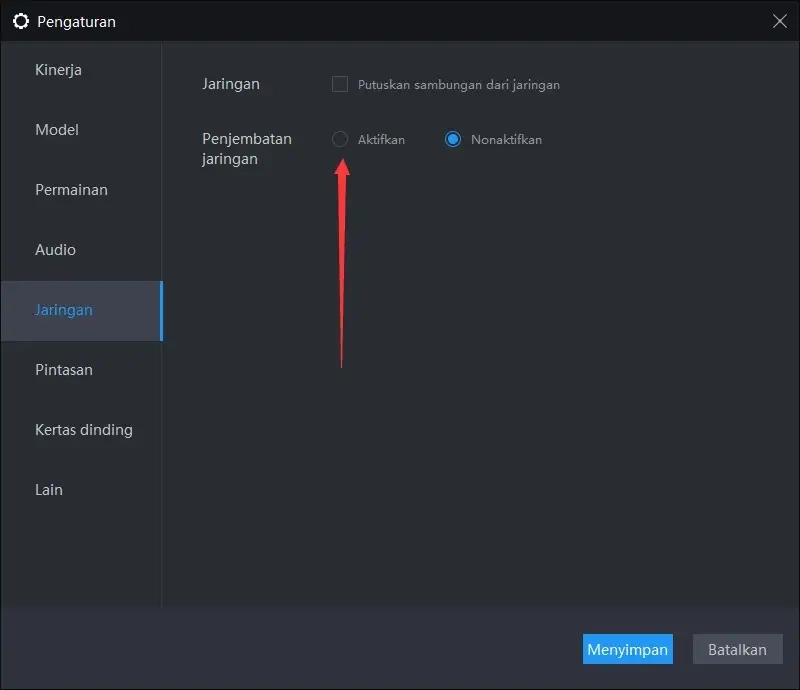Viewport: 800px width, 690px height.
Task: Click the Pengaturan gear icon
Action: [21, 21]
